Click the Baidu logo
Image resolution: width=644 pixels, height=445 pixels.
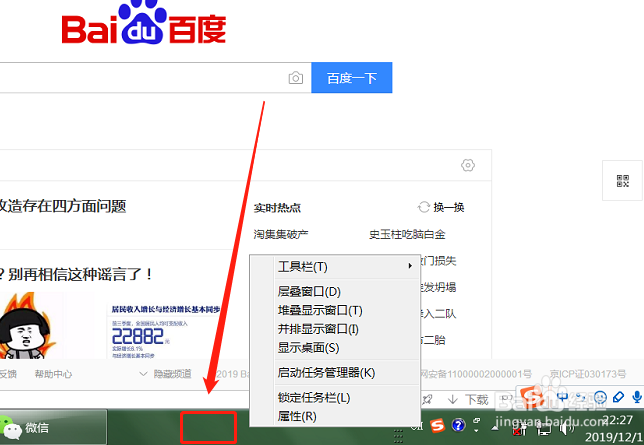click(x=143, y=23)
